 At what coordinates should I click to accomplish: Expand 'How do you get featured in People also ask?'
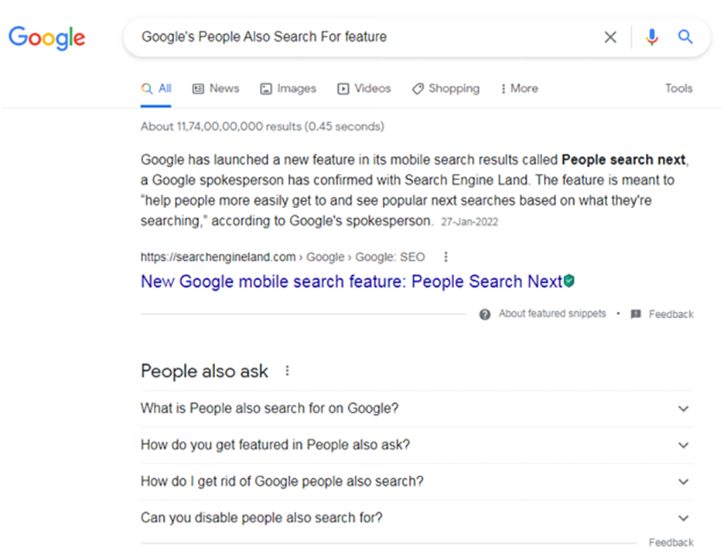pyautogui.click(x=417, y=445)
